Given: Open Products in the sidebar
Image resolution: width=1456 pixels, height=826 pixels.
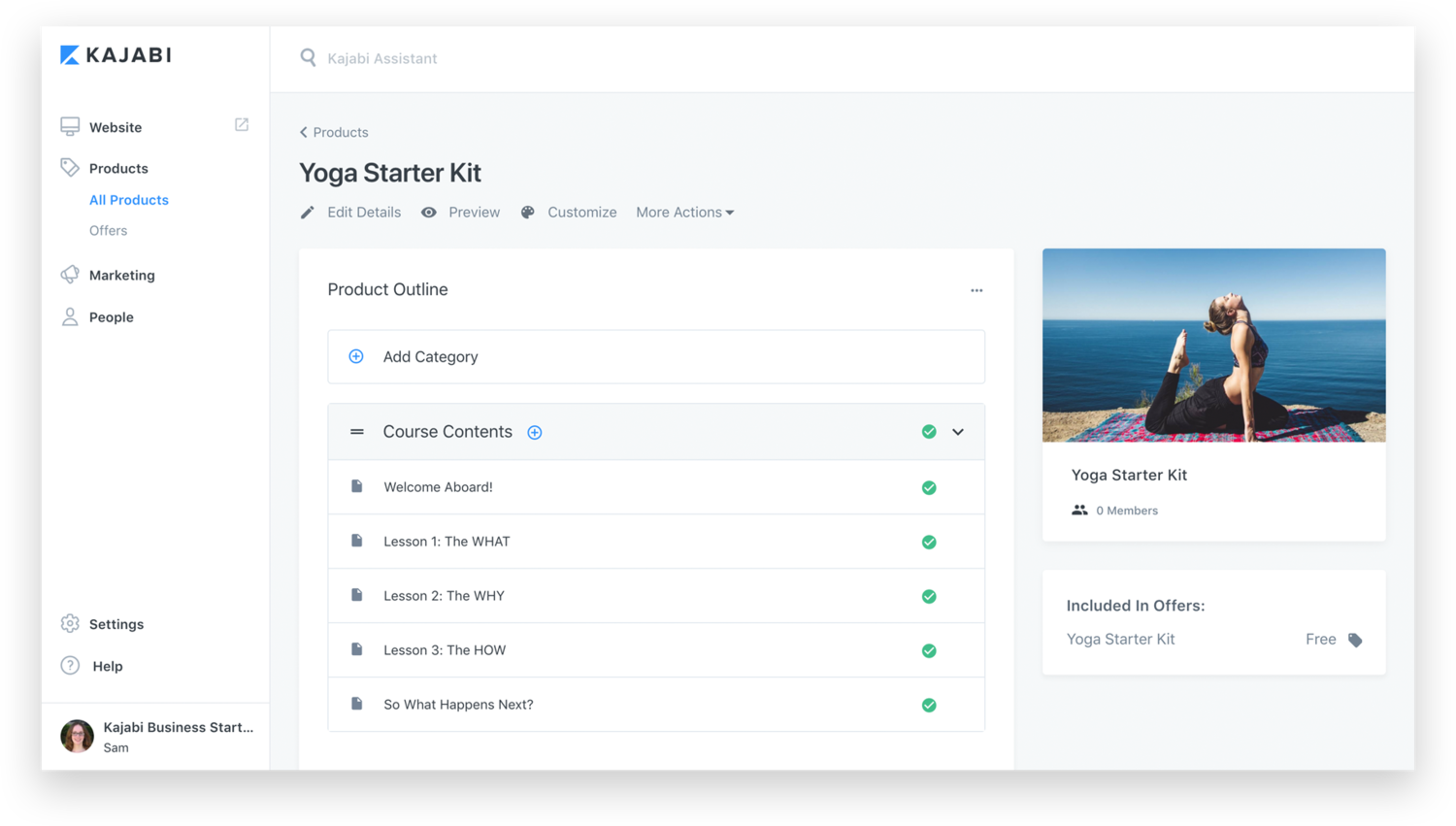Looking at the screenshot, I should pos(118,168).
